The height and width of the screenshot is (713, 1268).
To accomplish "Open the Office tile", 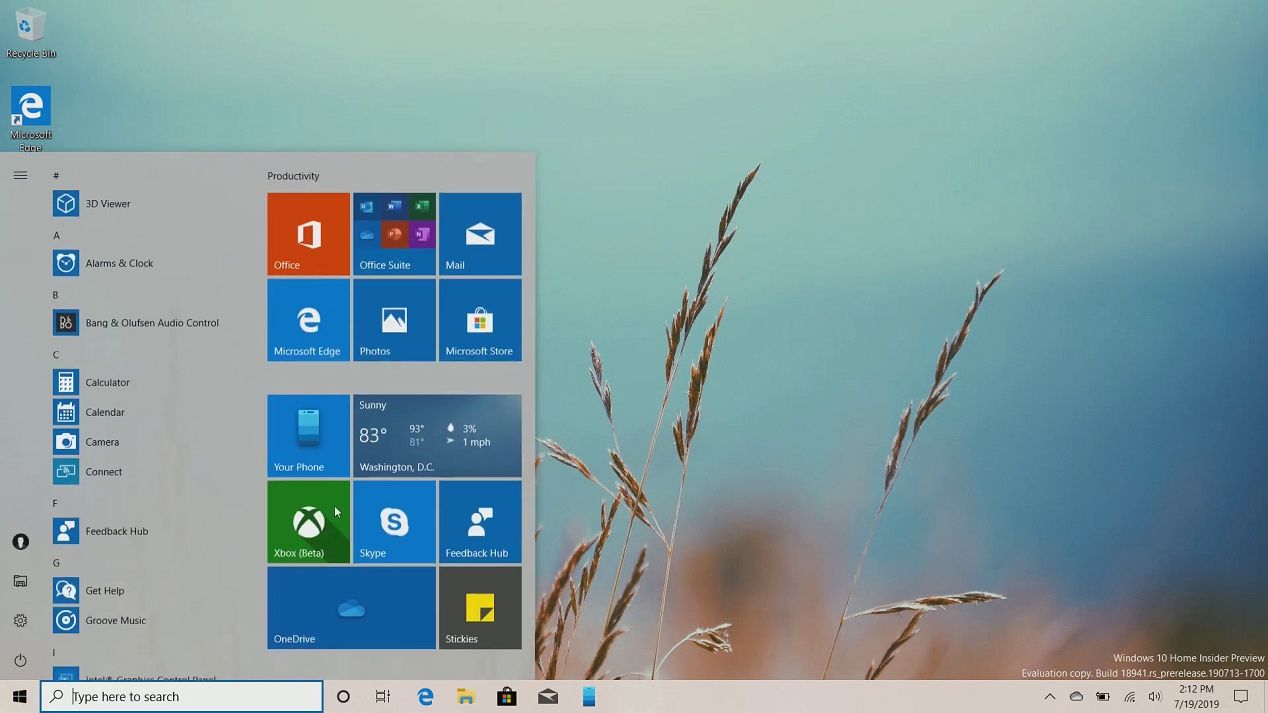I will pyautogui.click(x=309, y=234).
